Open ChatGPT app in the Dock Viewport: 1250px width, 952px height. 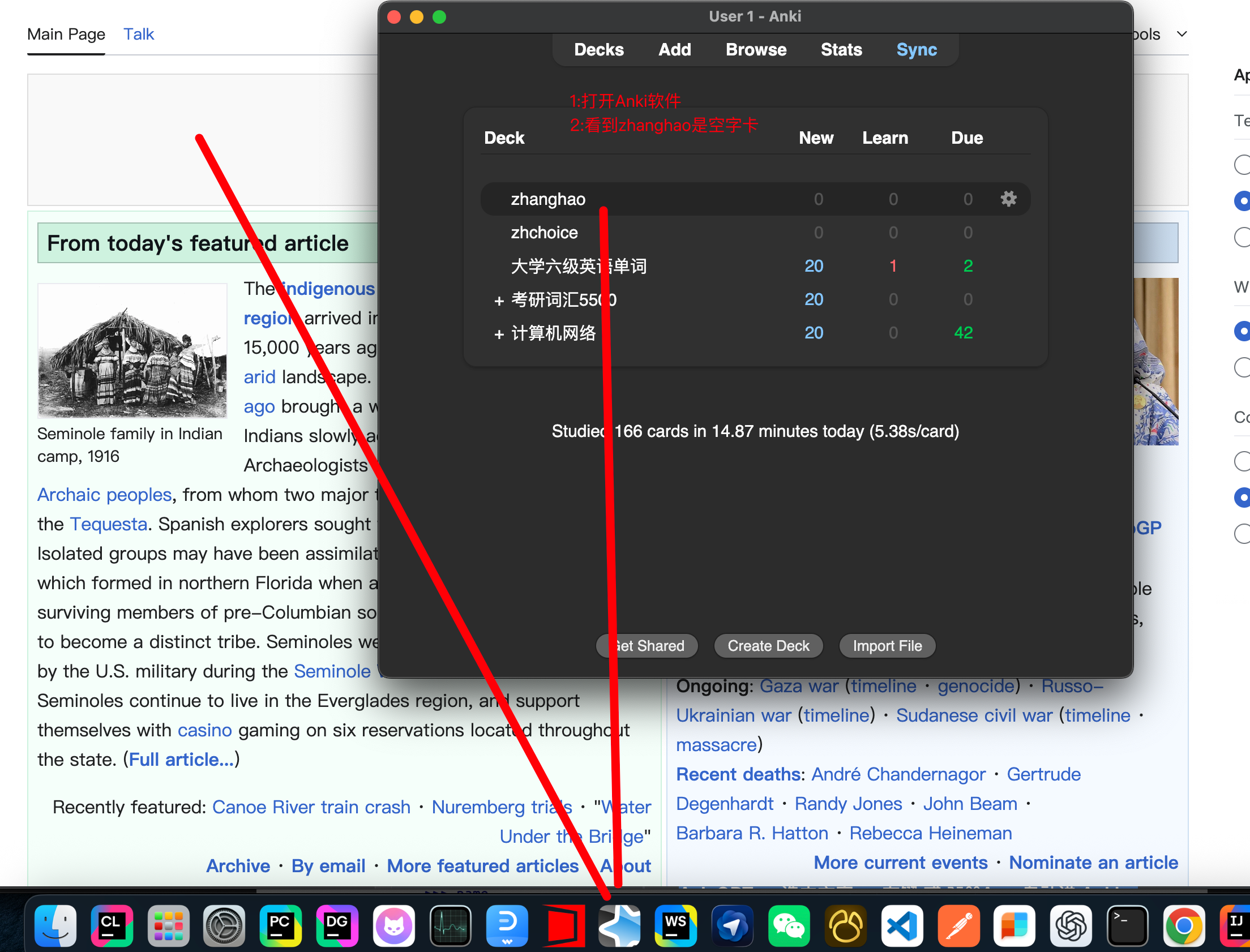pyautogui.click(x=1071, y=926)
